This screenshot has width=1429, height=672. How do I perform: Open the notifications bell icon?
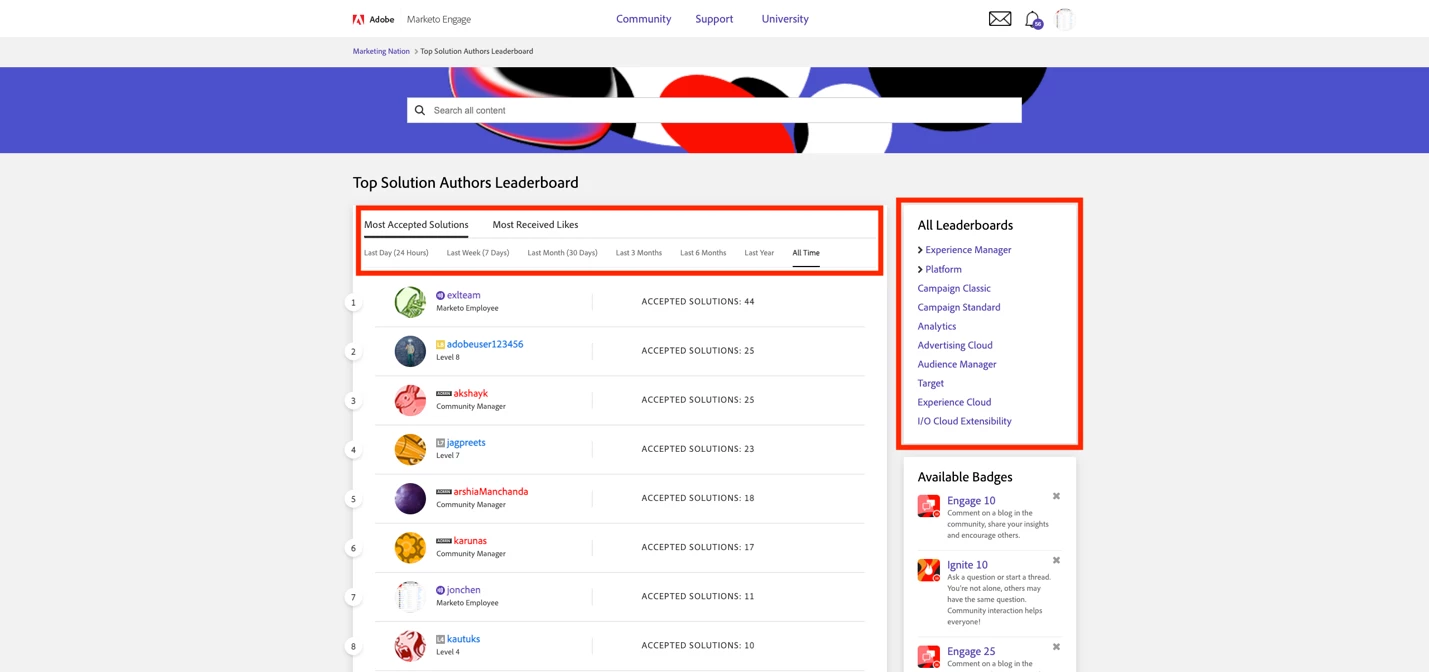click(x=1033, y=20)
